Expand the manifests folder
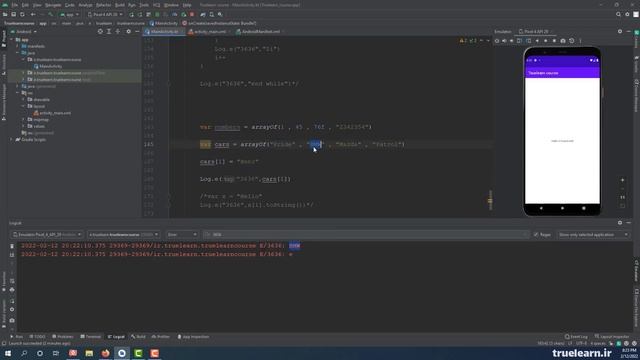Viewport: 640px width, 360px height. coord(18,46)
